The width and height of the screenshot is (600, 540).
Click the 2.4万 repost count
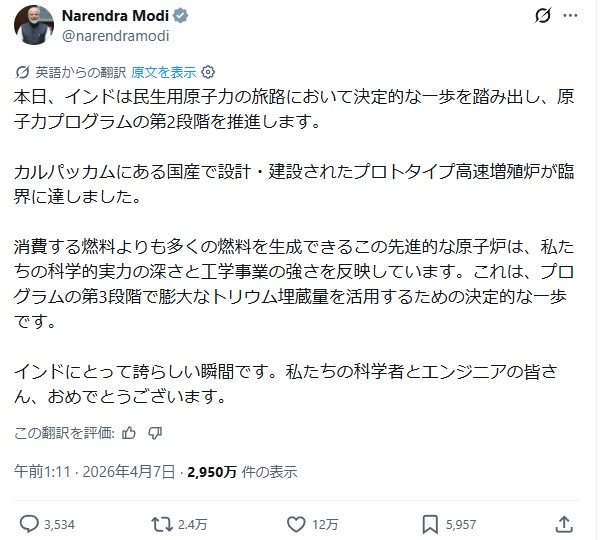192,523
